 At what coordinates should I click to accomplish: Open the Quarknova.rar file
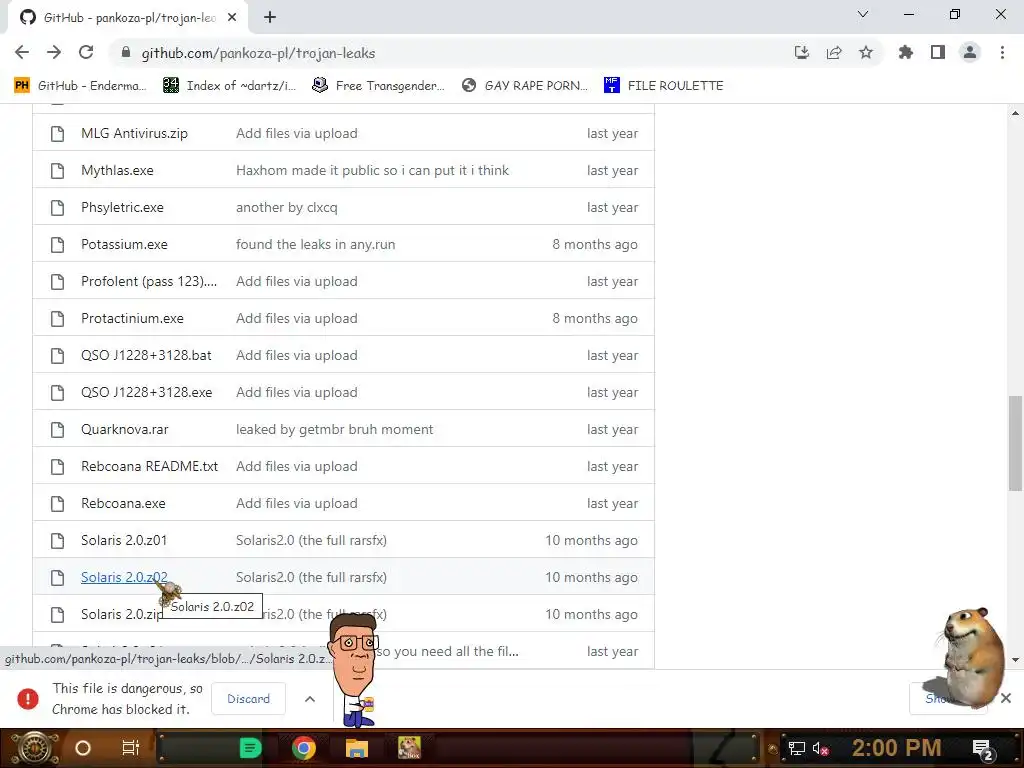(125, 430)
